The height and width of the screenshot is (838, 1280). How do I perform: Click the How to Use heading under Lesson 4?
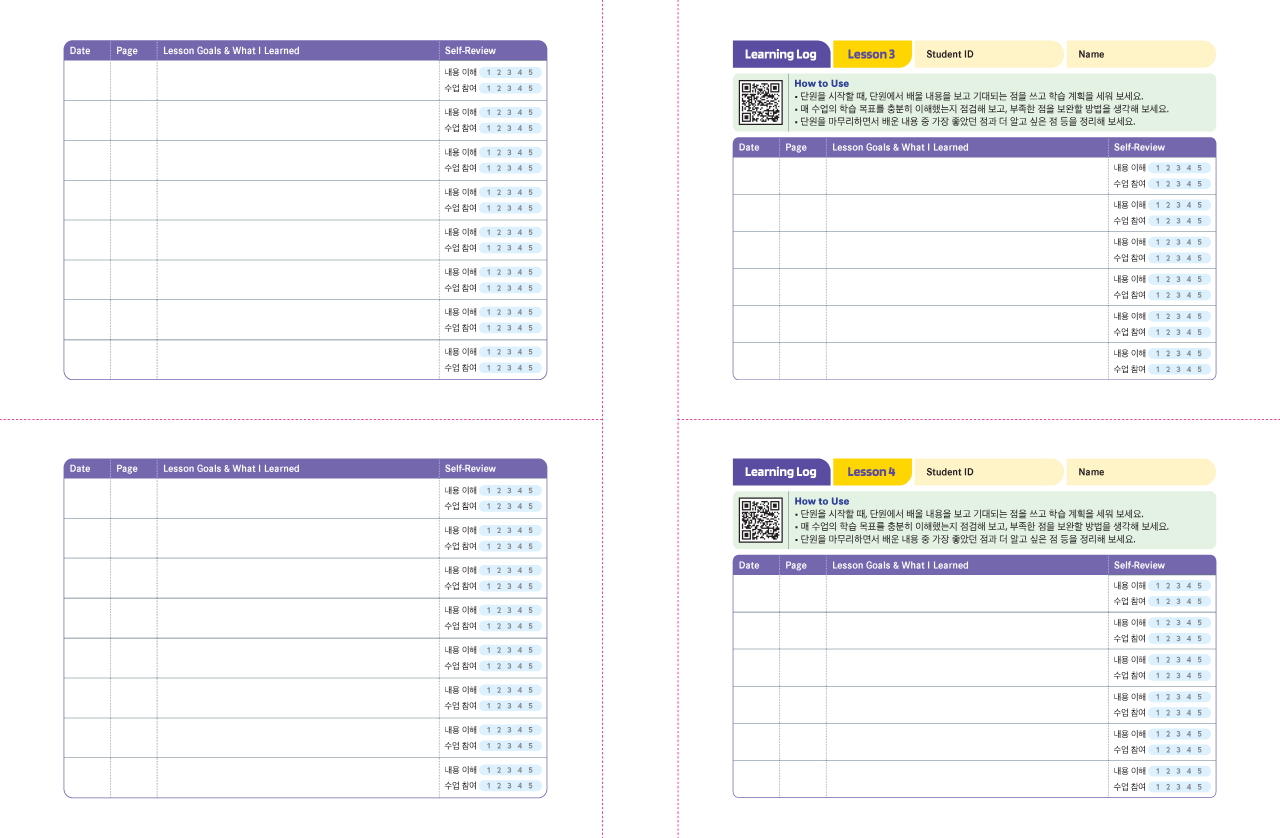click(x=821, y=501)
